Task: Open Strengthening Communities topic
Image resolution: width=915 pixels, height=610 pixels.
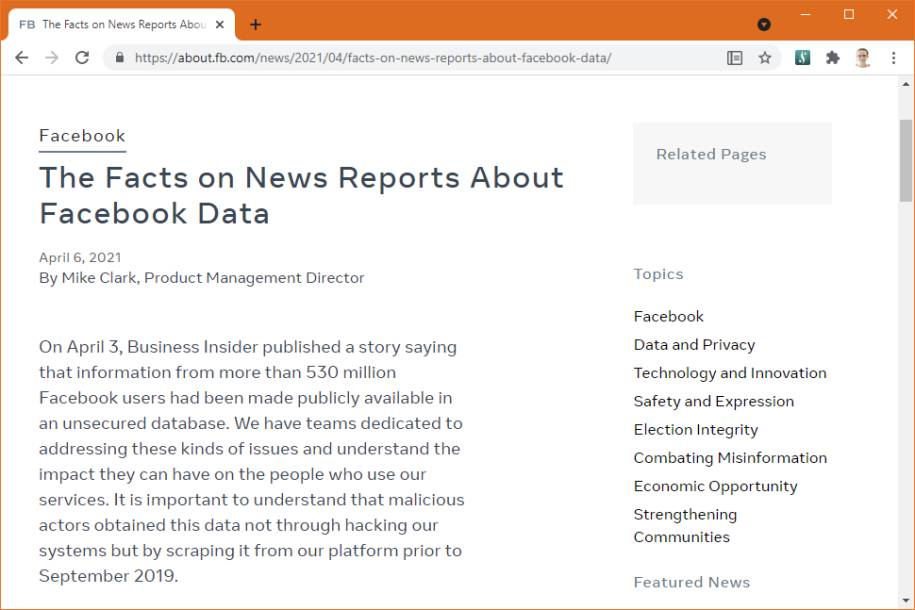Action: [685, 525]
